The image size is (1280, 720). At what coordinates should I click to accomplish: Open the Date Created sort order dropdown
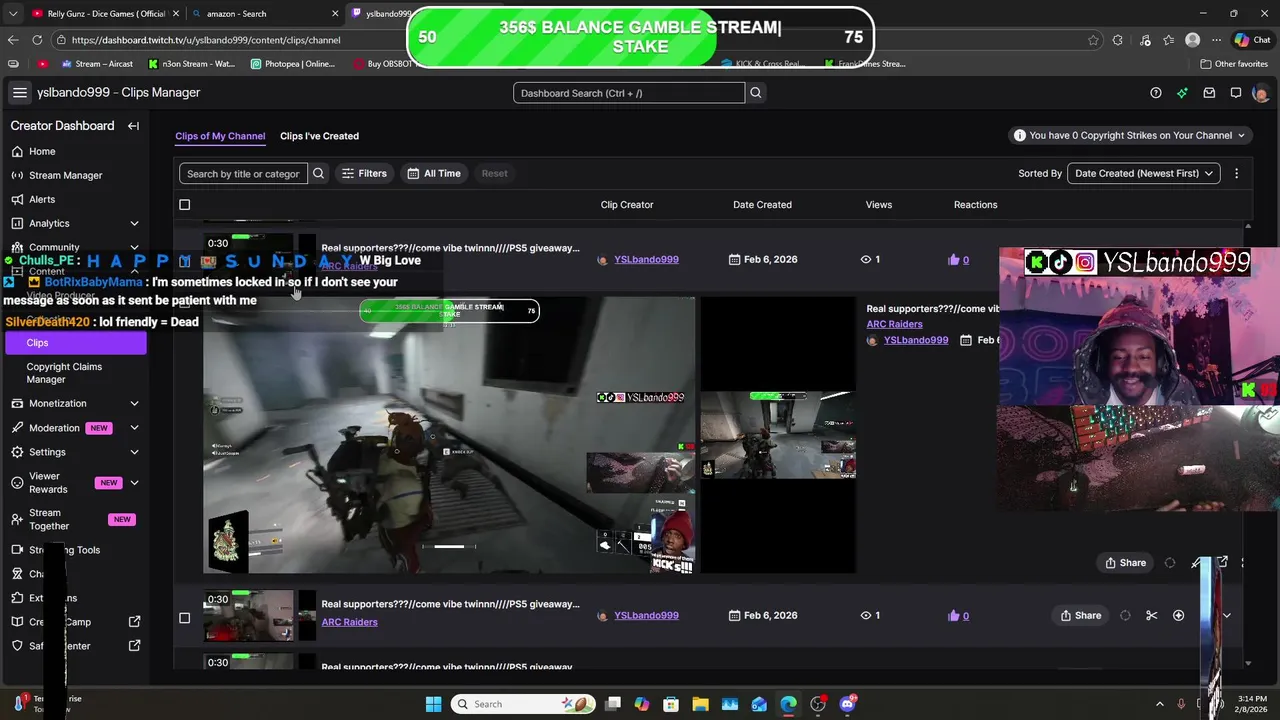[x=1143, y=173]
